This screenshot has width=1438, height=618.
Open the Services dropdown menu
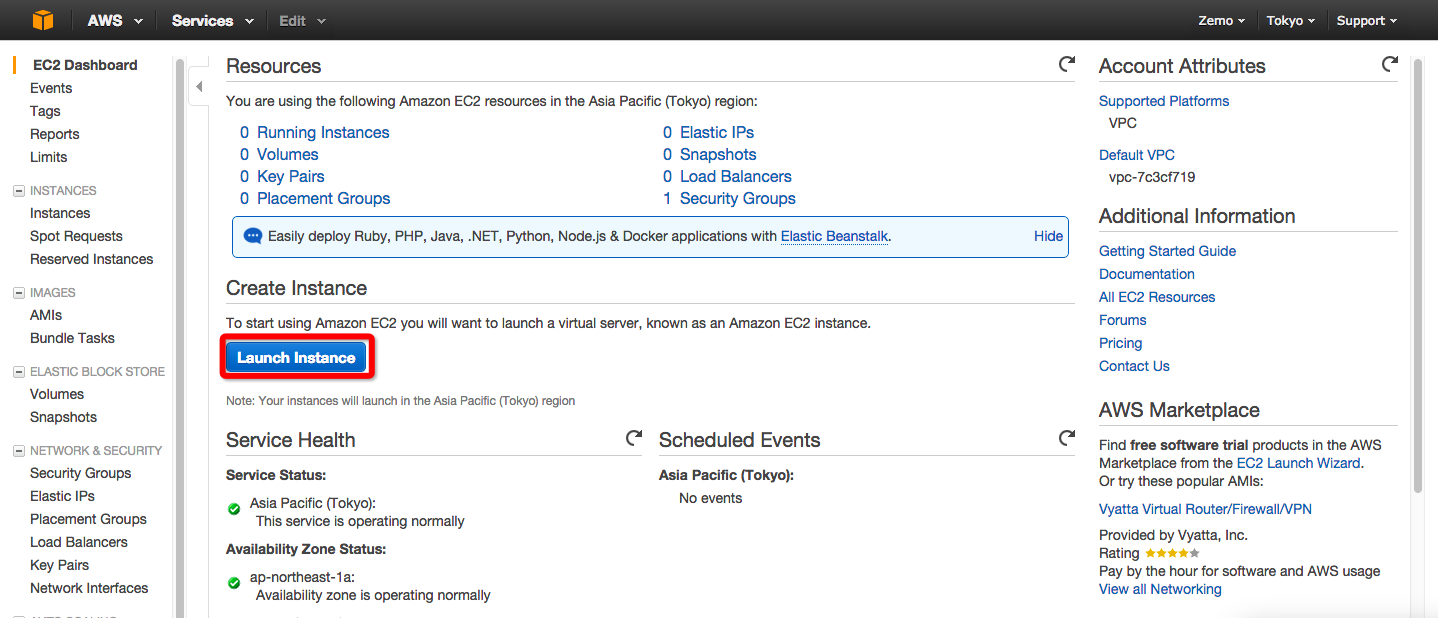[x=212, y=20]
